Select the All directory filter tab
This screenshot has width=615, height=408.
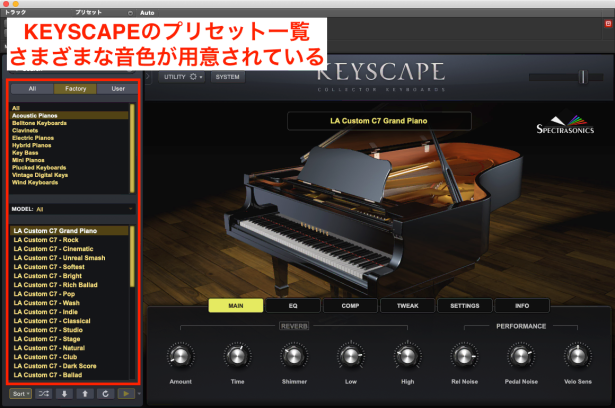click(x=32, y=89)
